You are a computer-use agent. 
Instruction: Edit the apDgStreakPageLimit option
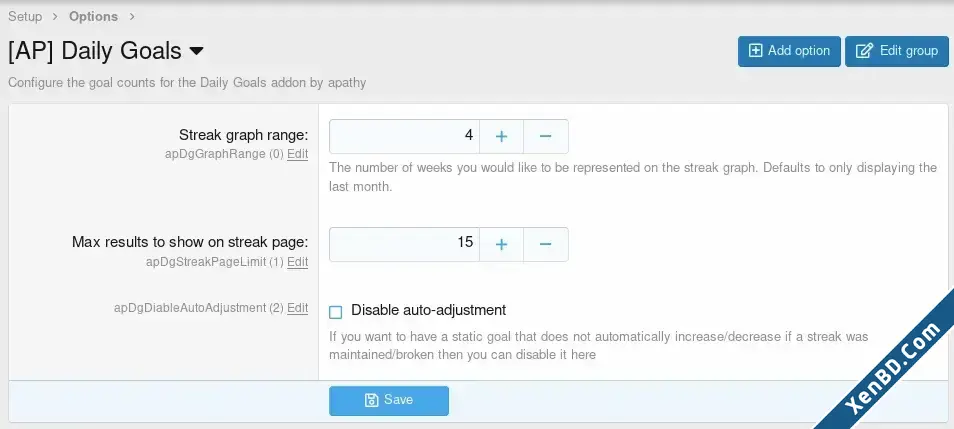coord(298,262)
